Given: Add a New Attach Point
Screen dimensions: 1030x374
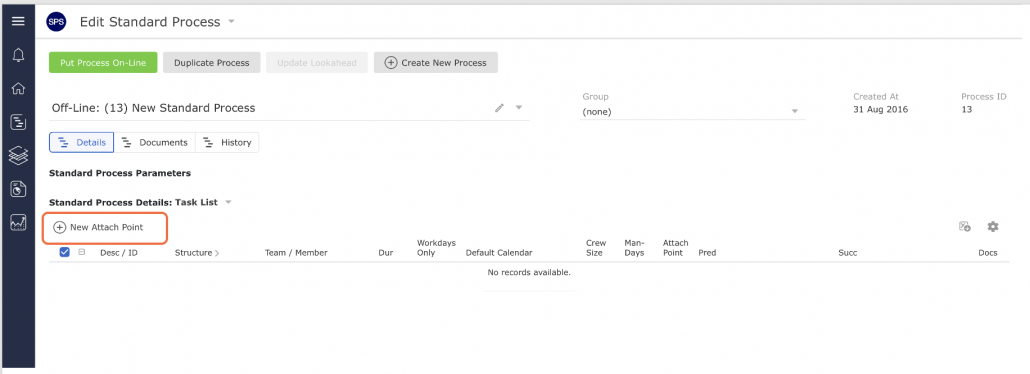Looking at the screenshot, I should point(99,227).
